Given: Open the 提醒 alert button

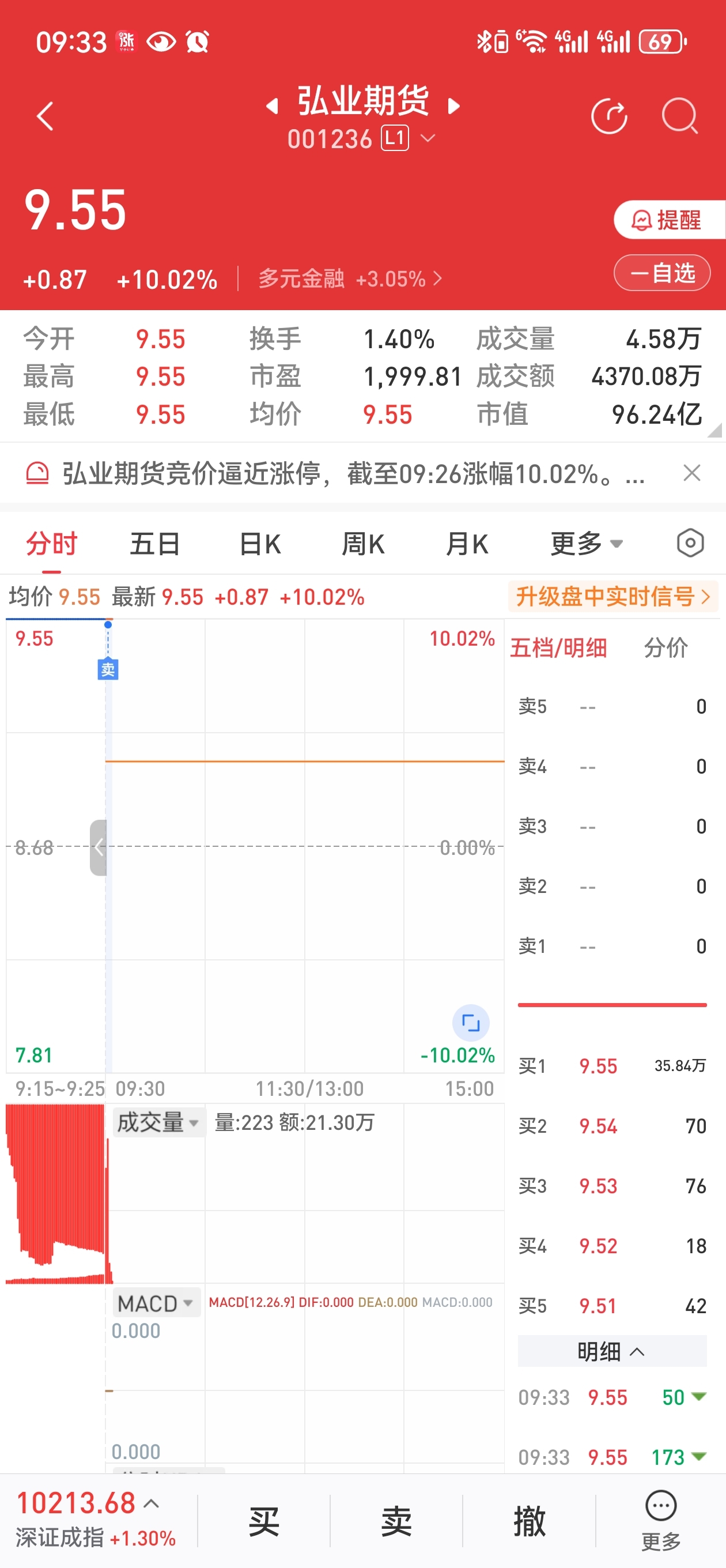Looking at the screenshot, I should pos(670,220).
